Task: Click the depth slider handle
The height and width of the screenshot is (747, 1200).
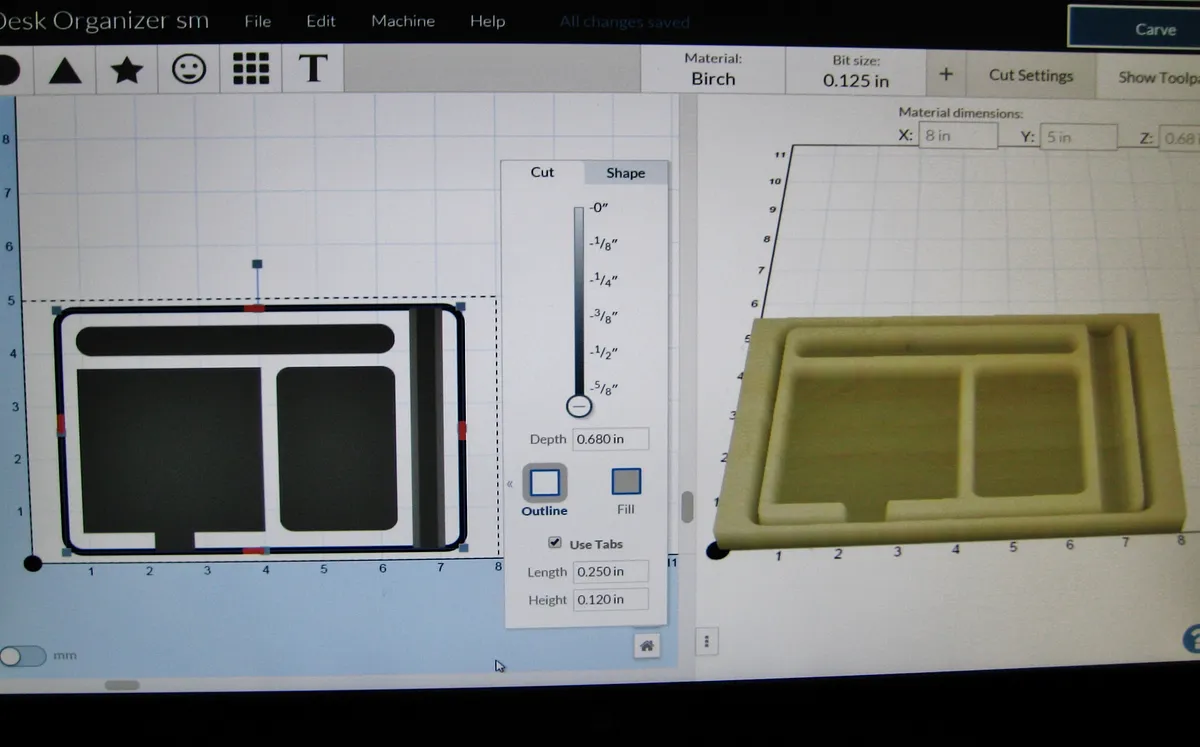Action: pos(578,405)
